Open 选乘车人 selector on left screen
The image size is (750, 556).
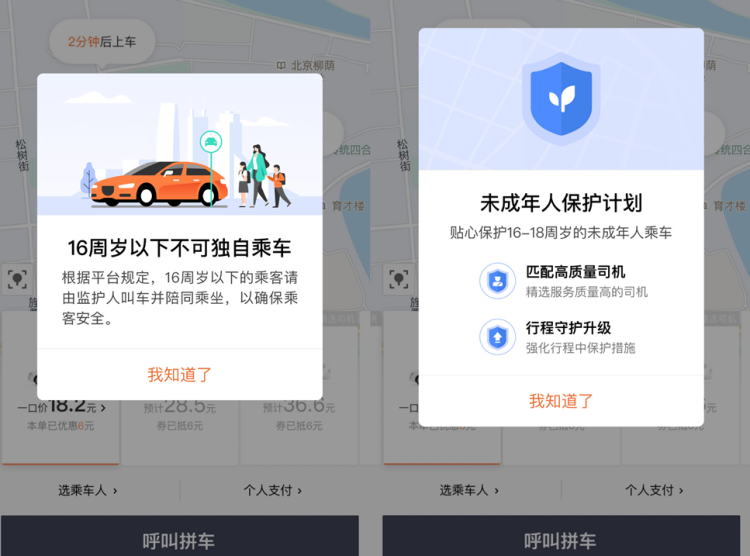[x=88, y=490]
